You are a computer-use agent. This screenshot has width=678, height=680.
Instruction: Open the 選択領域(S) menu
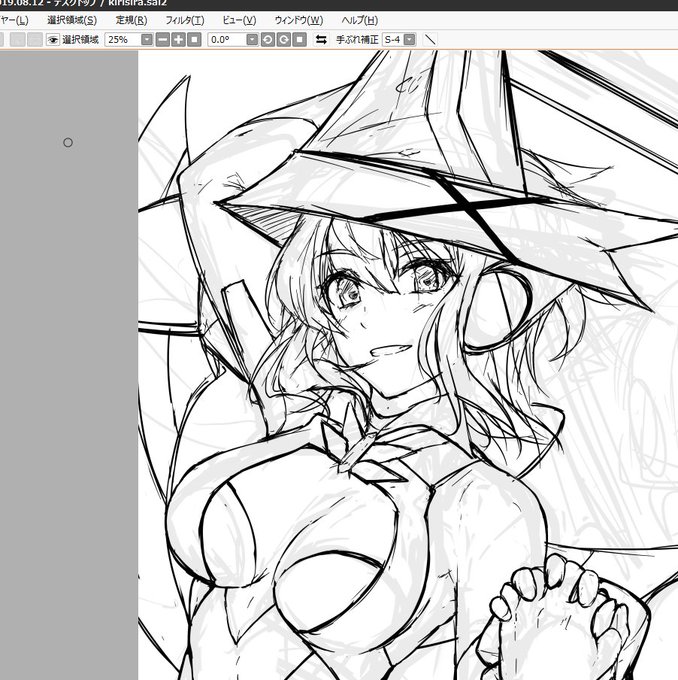(72, 20)
